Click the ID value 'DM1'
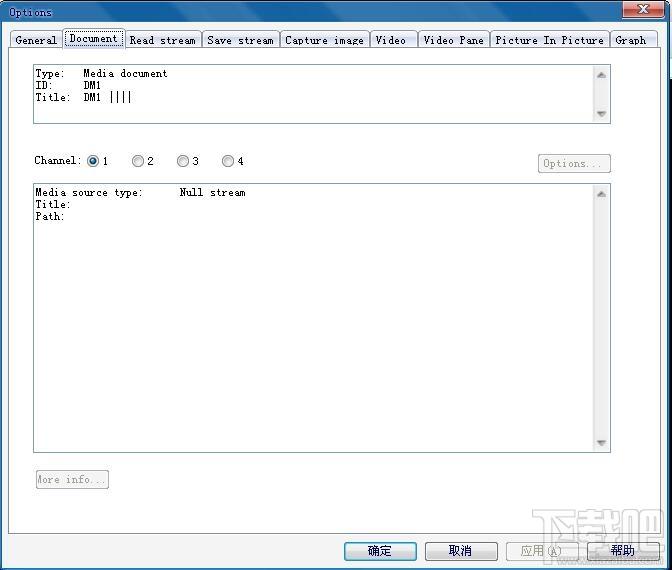 pyautogui.click(x=92, y=85)
